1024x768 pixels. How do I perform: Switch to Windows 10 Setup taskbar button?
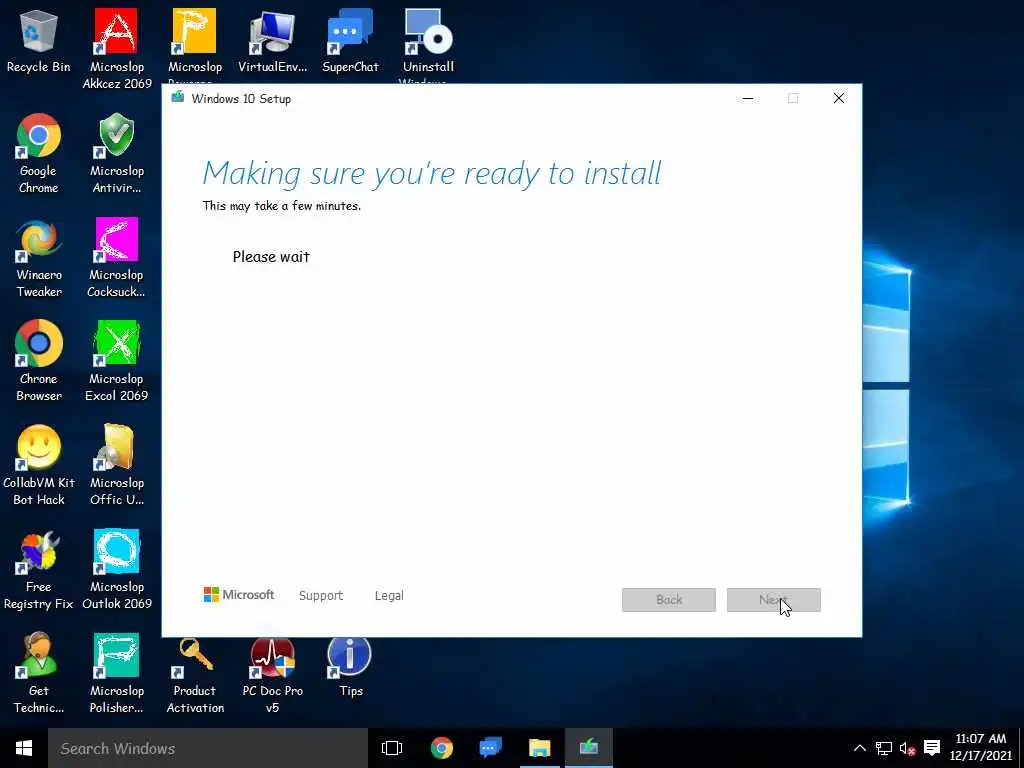pos(588,748)
